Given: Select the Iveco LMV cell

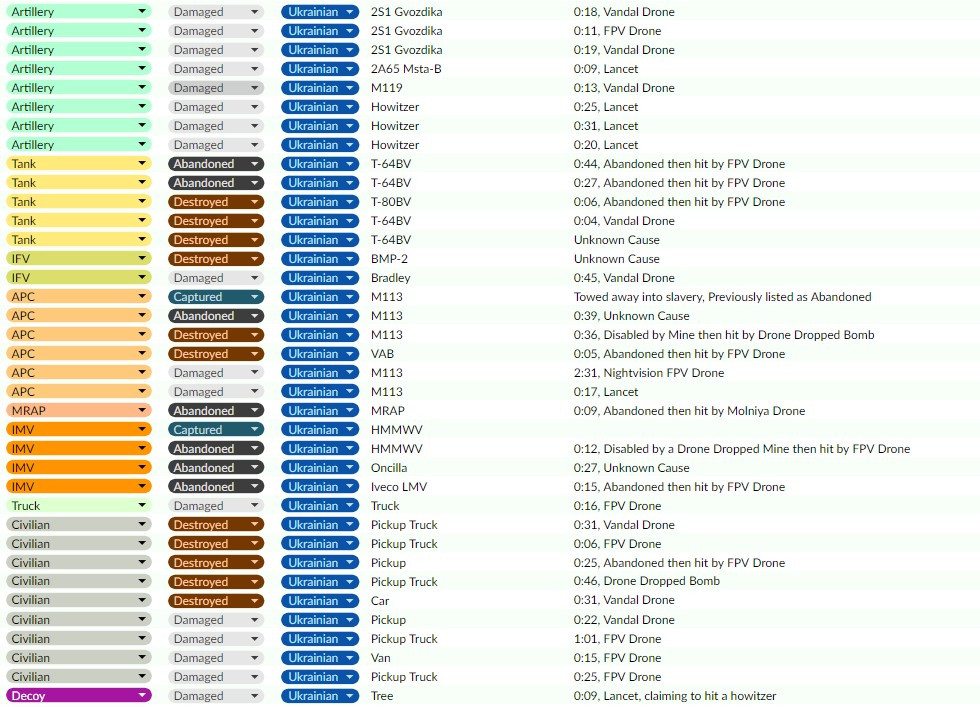Looking at the screenshot, I should click(x=399, y=486).
